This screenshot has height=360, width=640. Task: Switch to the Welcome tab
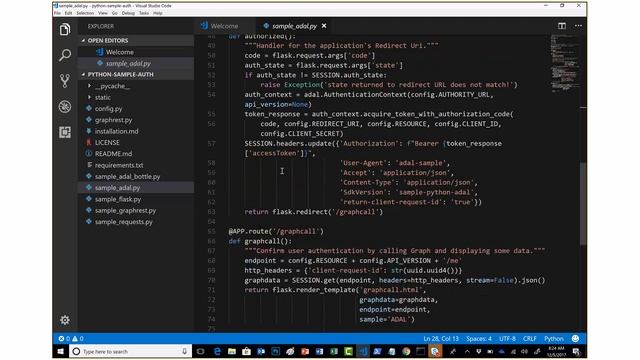[x=224, y=26]
